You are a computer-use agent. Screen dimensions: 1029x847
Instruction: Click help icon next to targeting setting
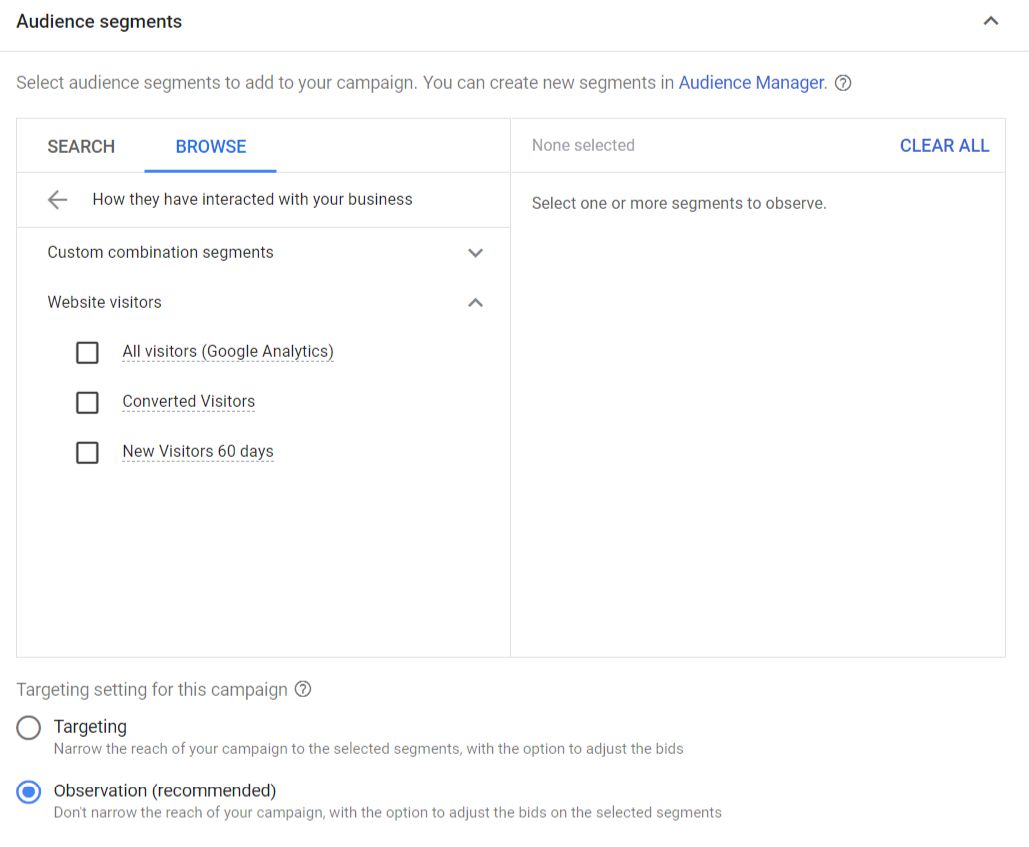pos(303,689)
